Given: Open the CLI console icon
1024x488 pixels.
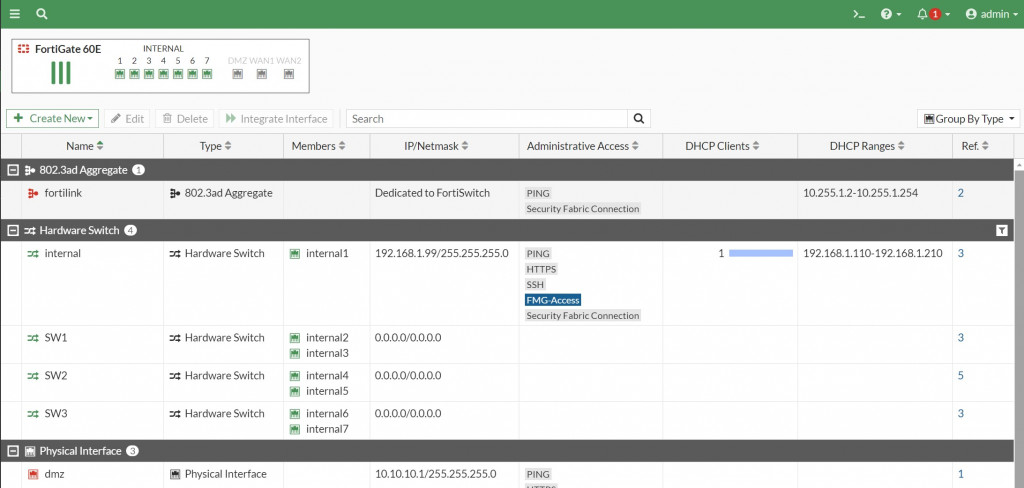Looking at the screenshot, I should click(859, 14).
